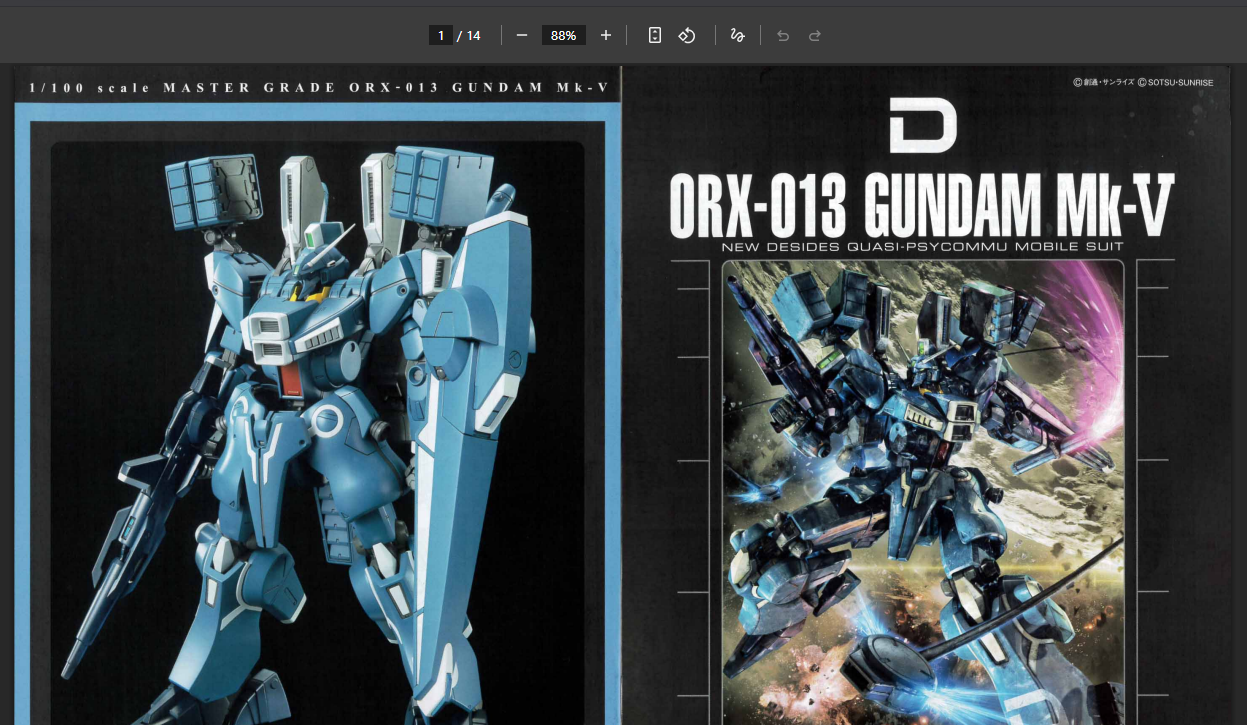Click the 88% zoom level field
1247x725 pixels.
click(x=564, y=35)
